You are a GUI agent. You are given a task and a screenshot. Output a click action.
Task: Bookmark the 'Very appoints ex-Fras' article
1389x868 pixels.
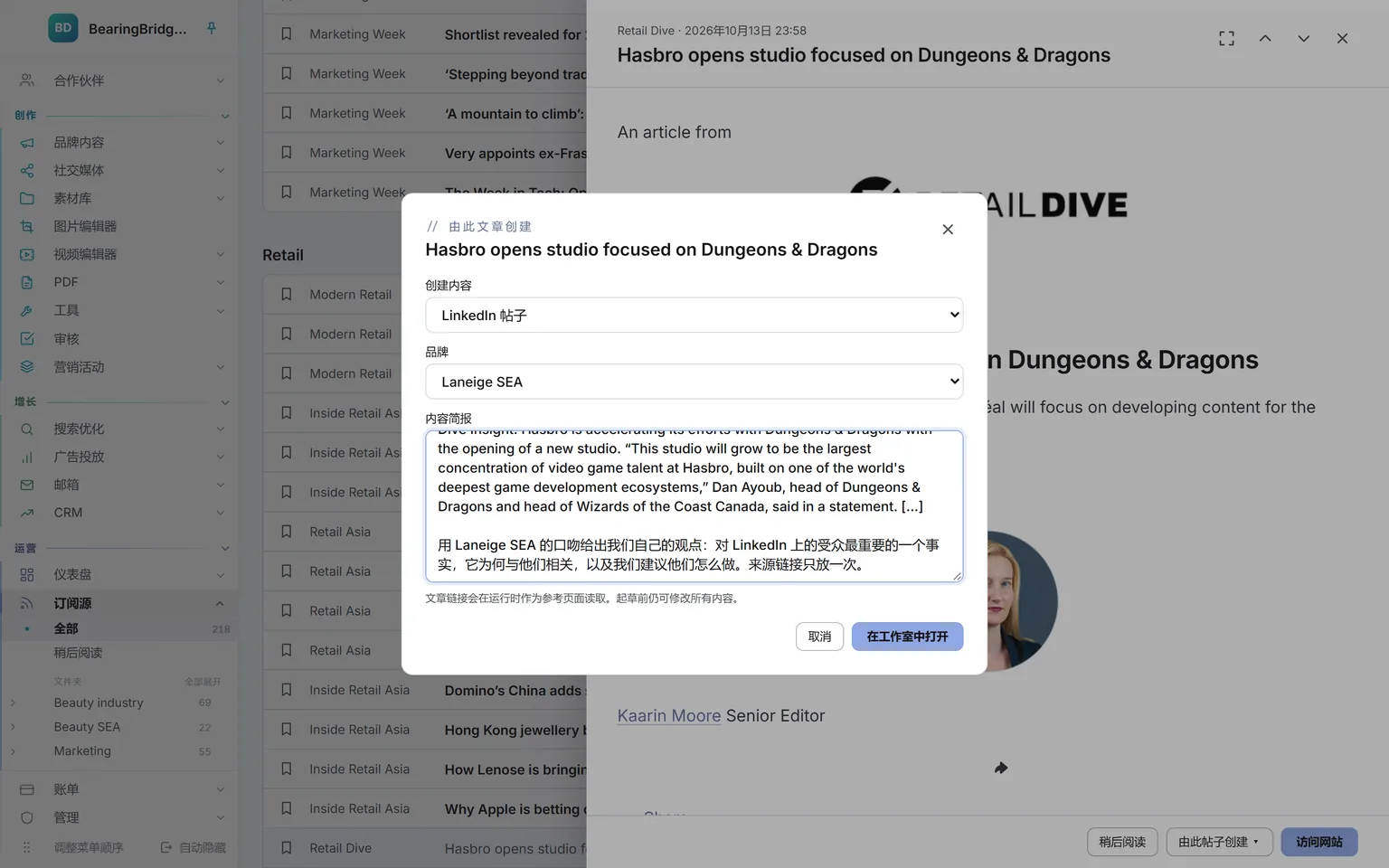click(x=287, y=153)
